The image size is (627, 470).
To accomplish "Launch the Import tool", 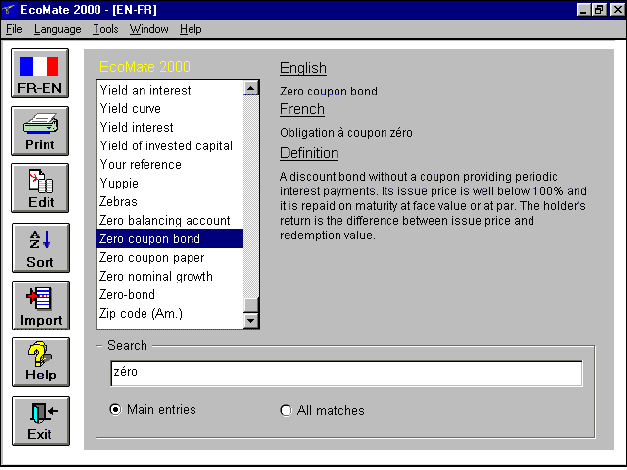I will coord(40,306).
